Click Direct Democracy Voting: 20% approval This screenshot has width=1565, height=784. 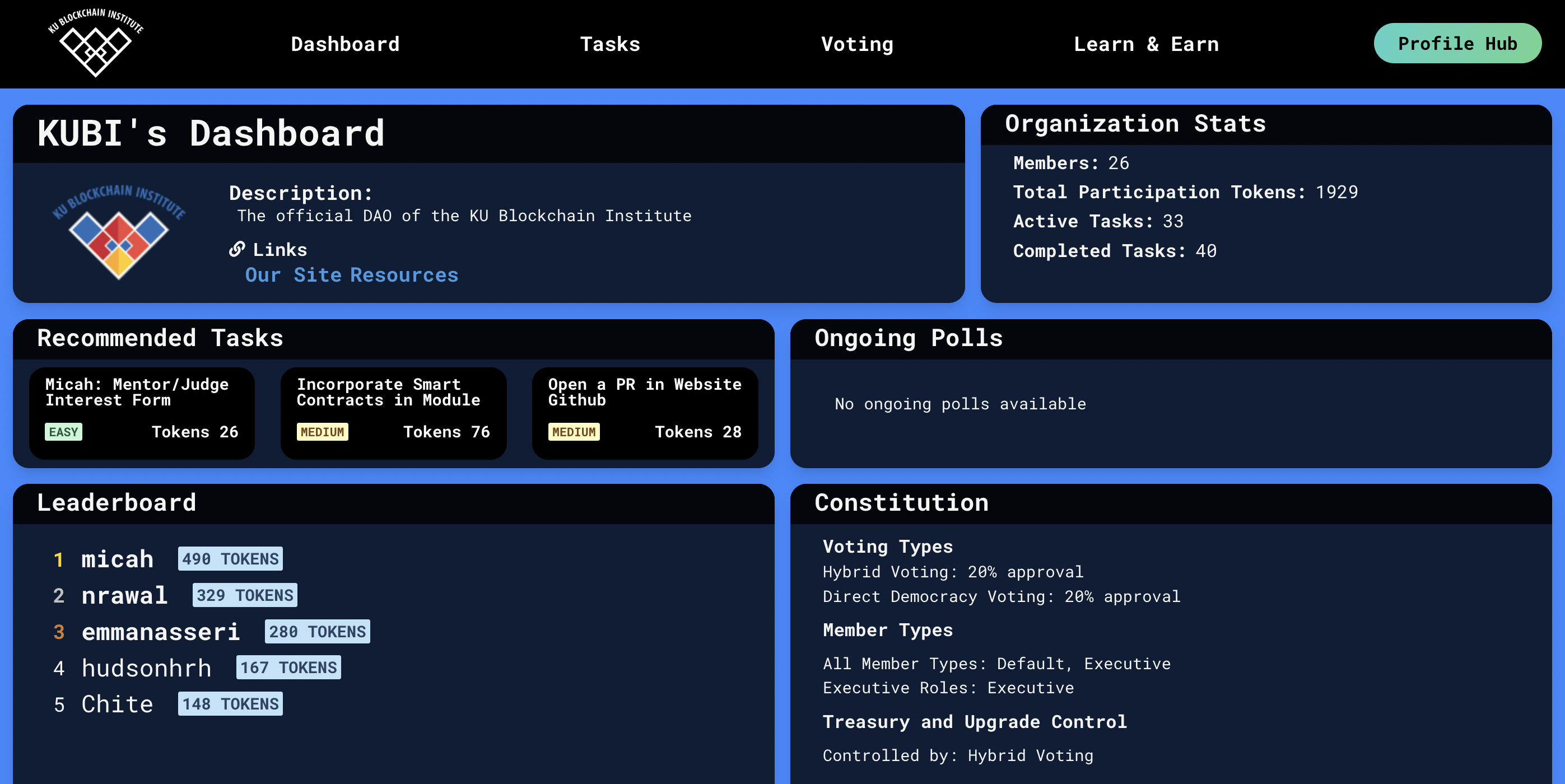(x=1001, y=596)
